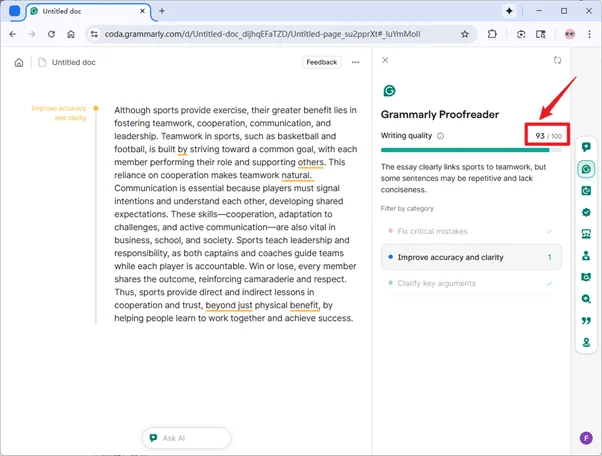The width and height of the screenshot is (602, 456).
Task: Open the browser three-dot menu
Action: tap(589, 34)
